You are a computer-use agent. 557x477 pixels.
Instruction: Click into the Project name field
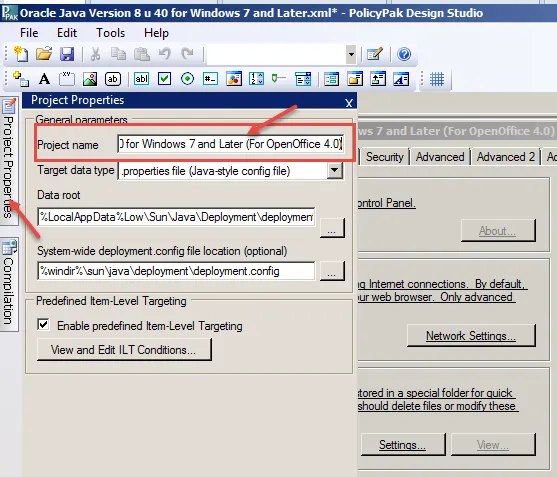point(231,144)
